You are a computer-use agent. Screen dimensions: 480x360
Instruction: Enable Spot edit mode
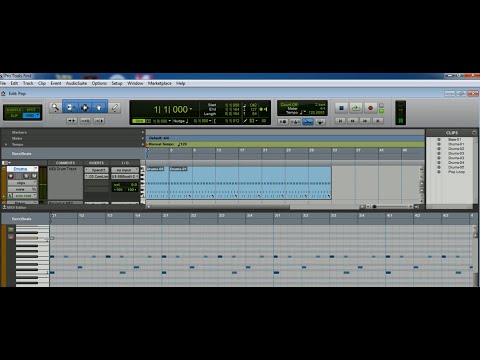coord(31,110)
